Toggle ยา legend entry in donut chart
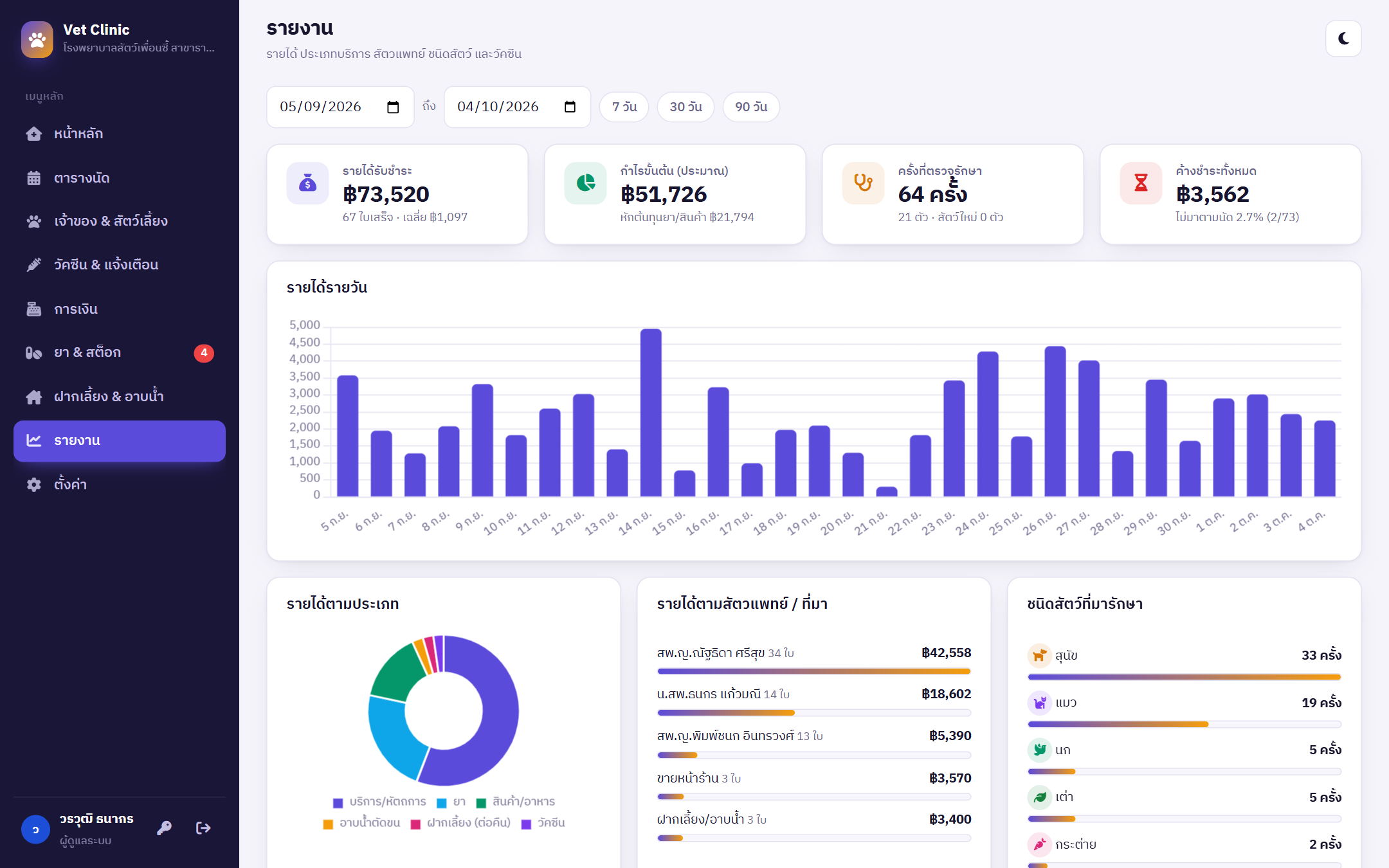Screen dimensions: 1389x868 pos(451,802)
